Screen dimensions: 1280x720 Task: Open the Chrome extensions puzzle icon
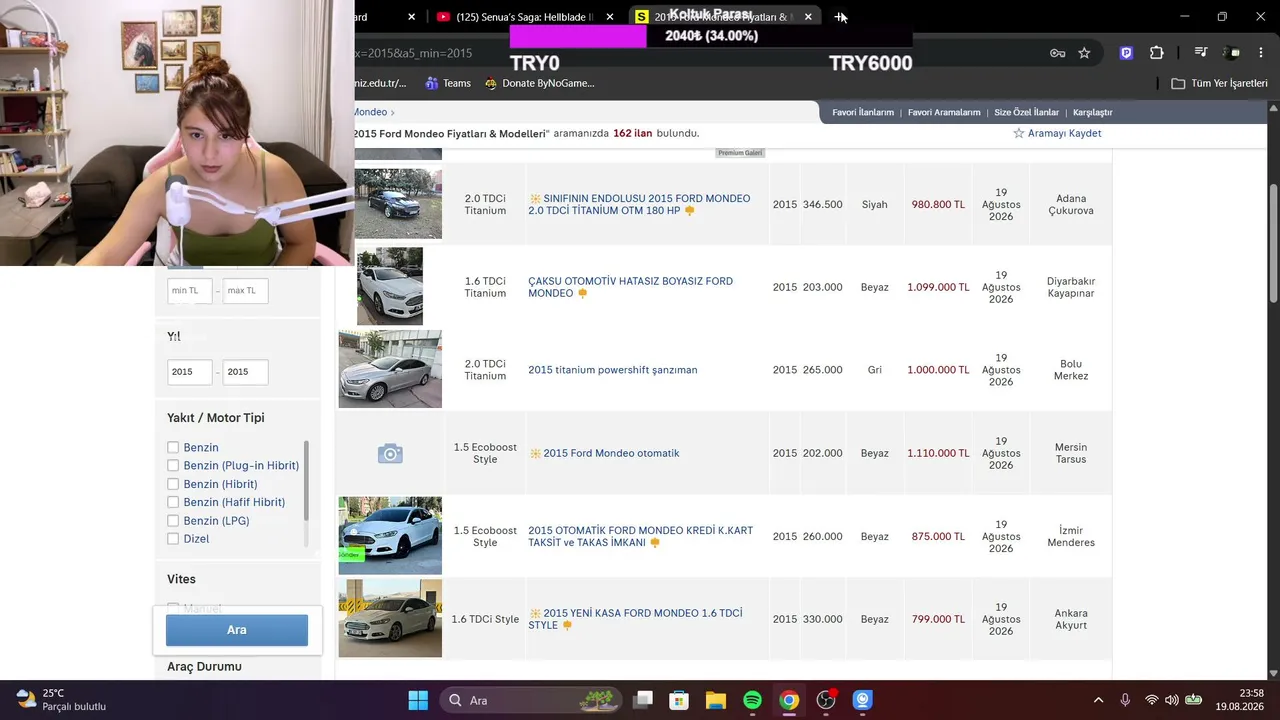click(x=1157, y=53)
